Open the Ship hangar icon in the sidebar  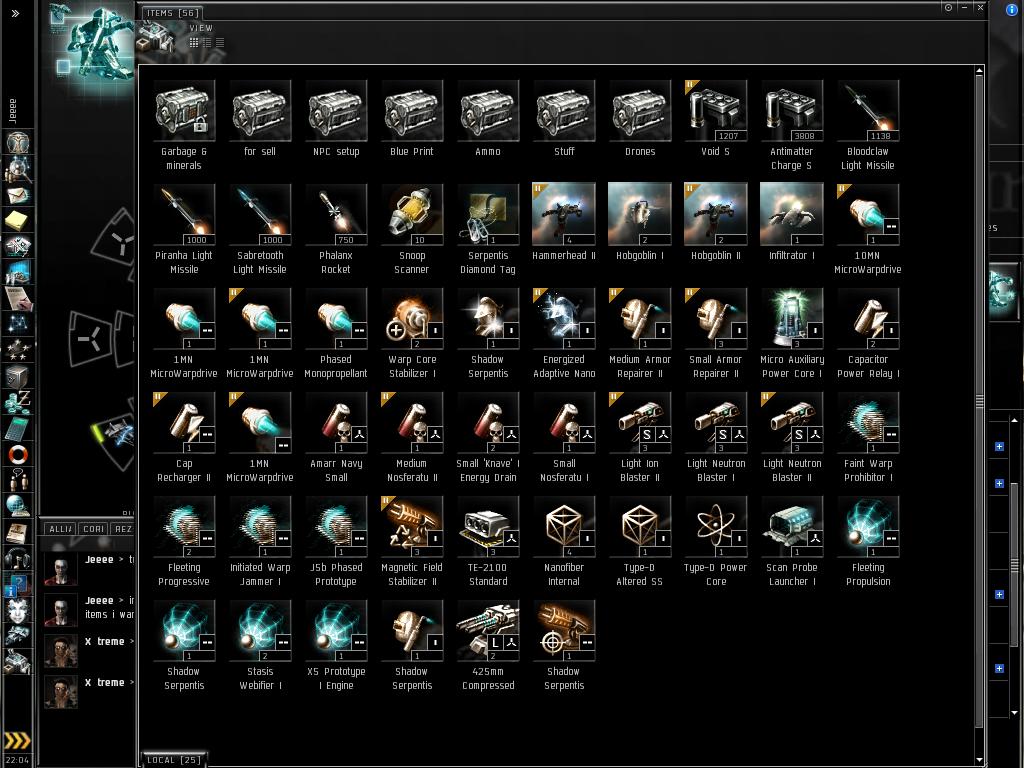(x=18, y=636)
